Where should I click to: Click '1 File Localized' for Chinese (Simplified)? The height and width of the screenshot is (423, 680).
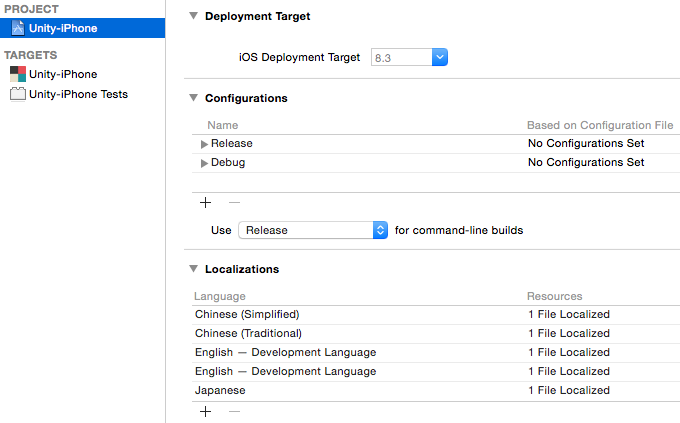coord(569,315)
